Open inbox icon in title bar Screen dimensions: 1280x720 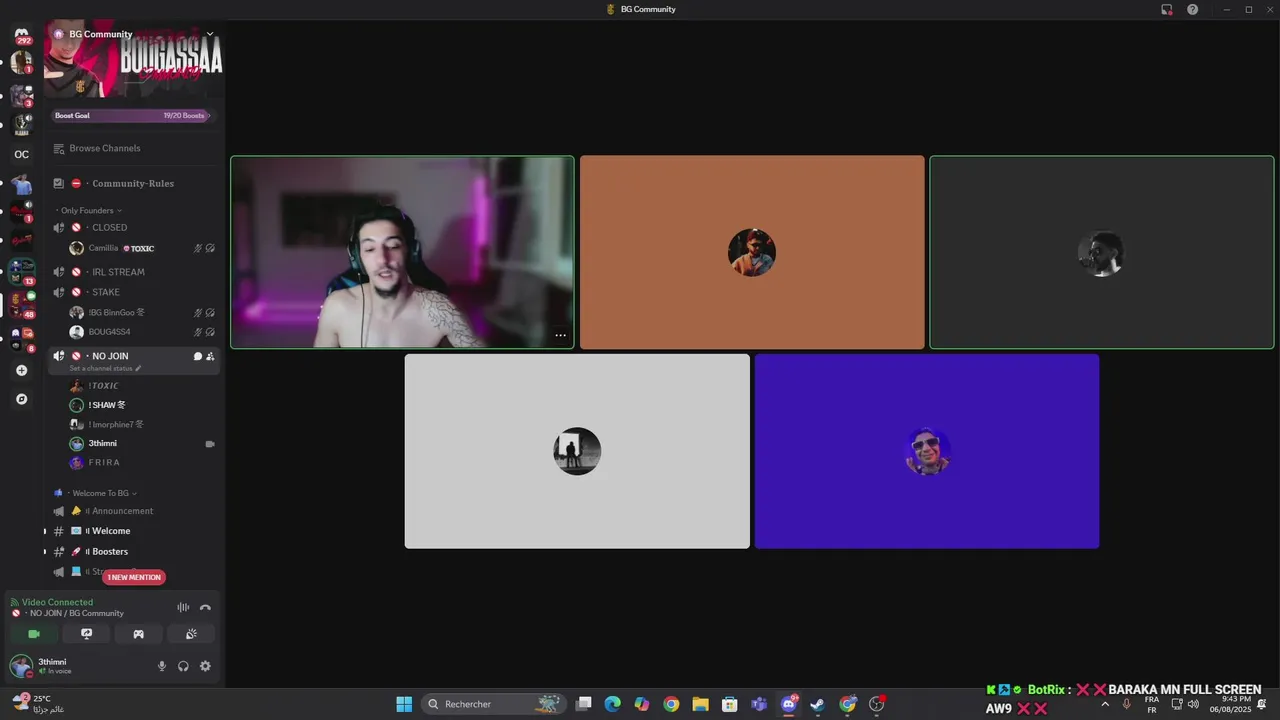click(1166, 9)
